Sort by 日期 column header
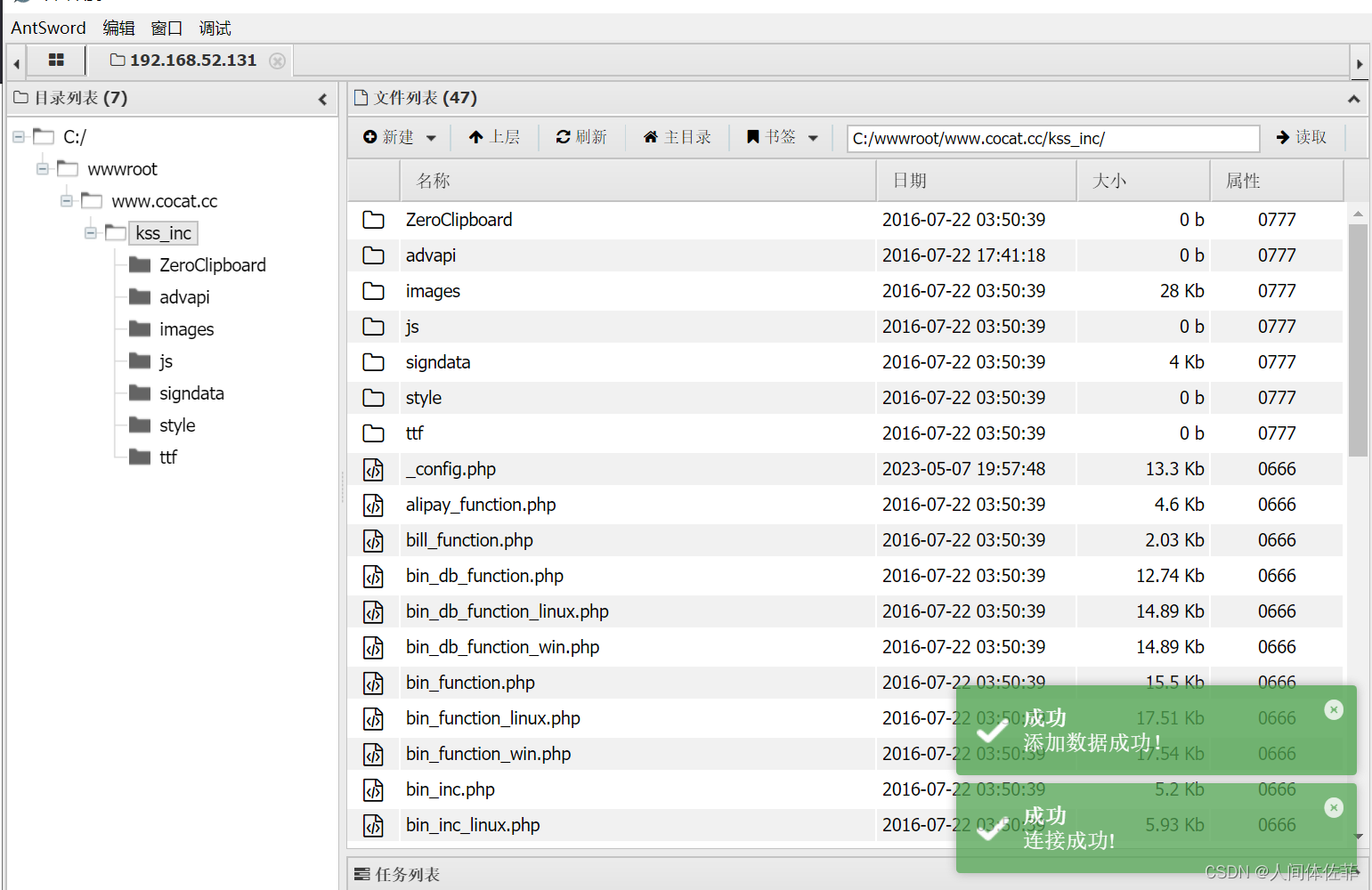The height and width of the screenshot is (890, 1372). point(976,181)
